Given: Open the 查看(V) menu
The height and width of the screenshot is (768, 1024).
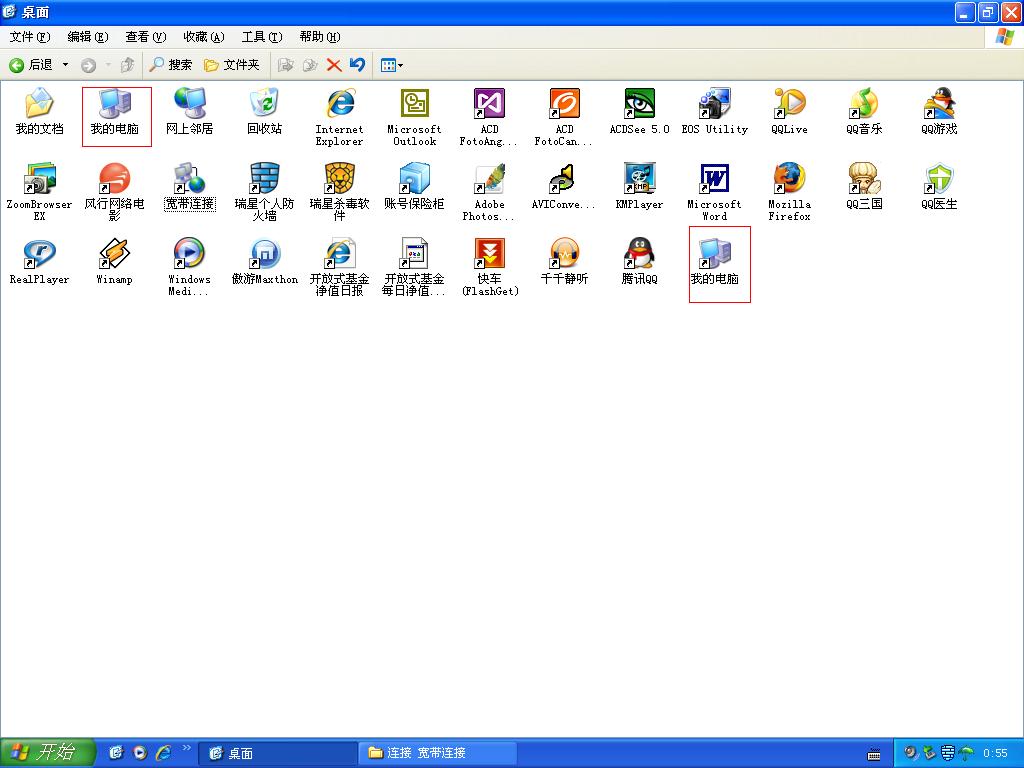Looking at the screenshot, I should (x=145, y=37).
